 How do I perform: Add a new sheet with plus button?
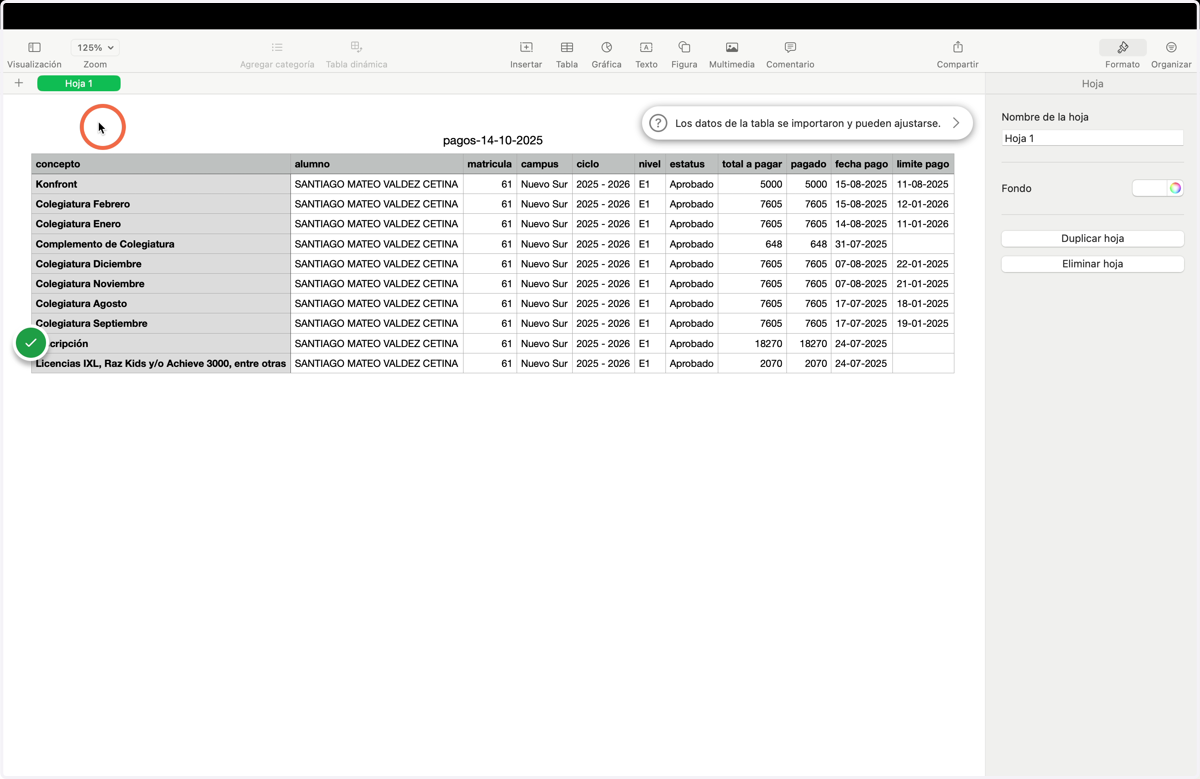coord(18,83)
